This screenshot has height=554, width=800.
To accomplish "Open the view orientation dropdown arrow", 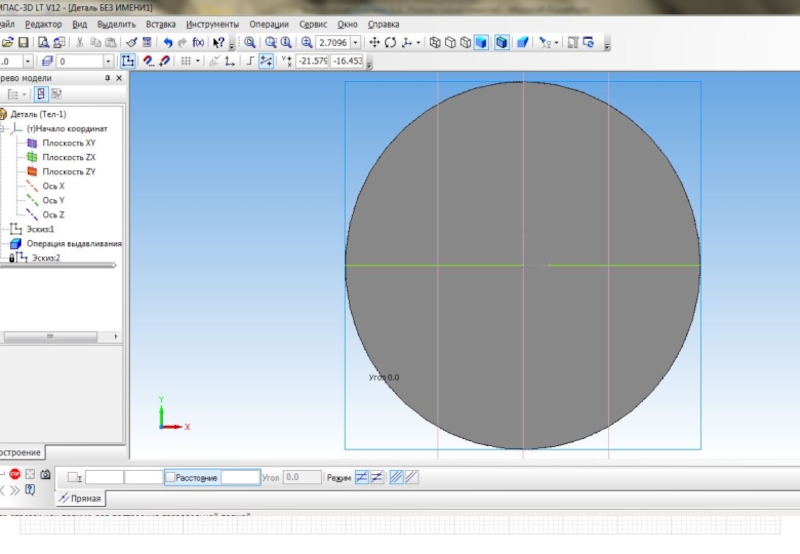I will 418,42.
